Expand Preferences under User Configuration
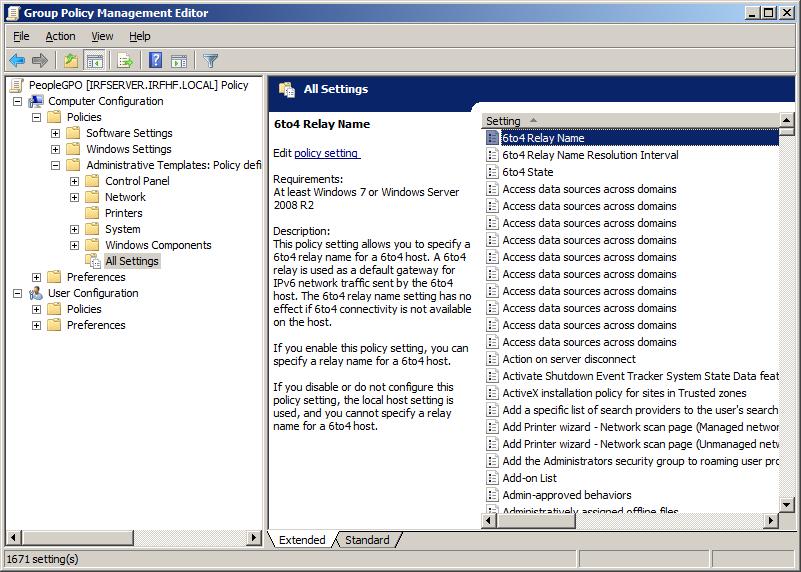Viewport: 801px width, 572px height. (x=36, y=325)
